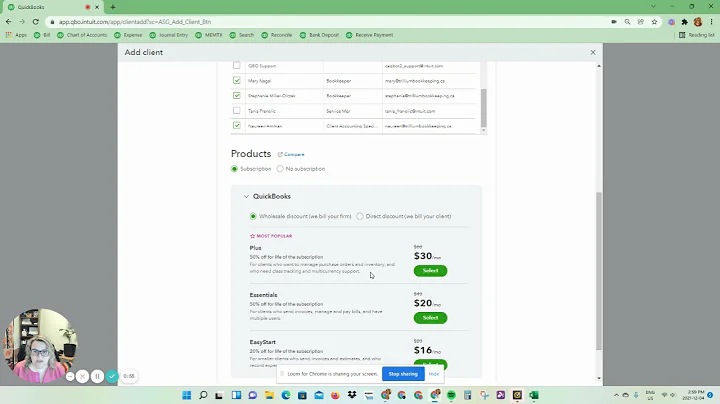720x404 pixels.
Task: Open the MEMTX bookmark
Action: 209,35
